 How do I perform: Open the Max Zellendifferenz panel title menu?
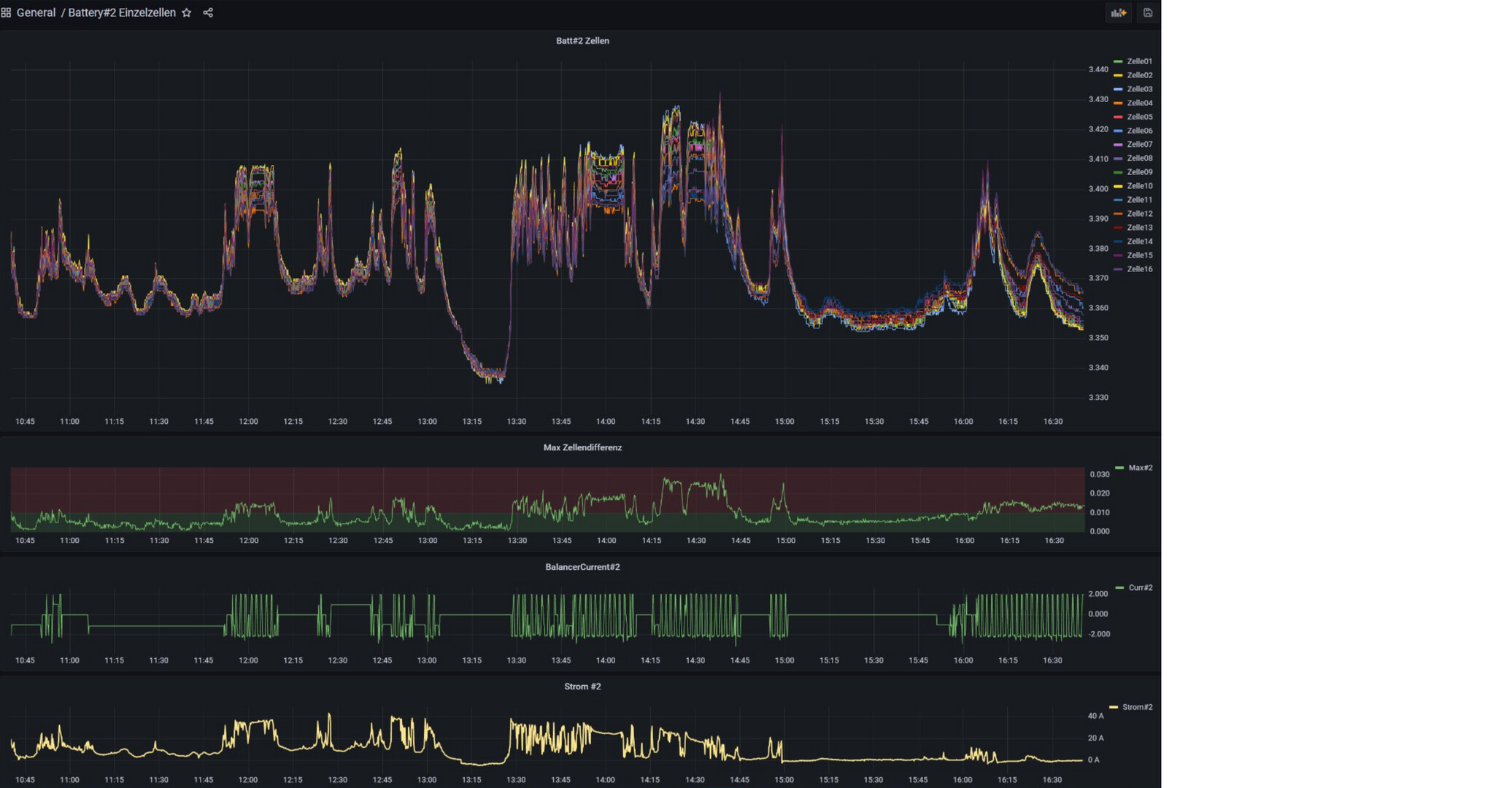point(582,447)
